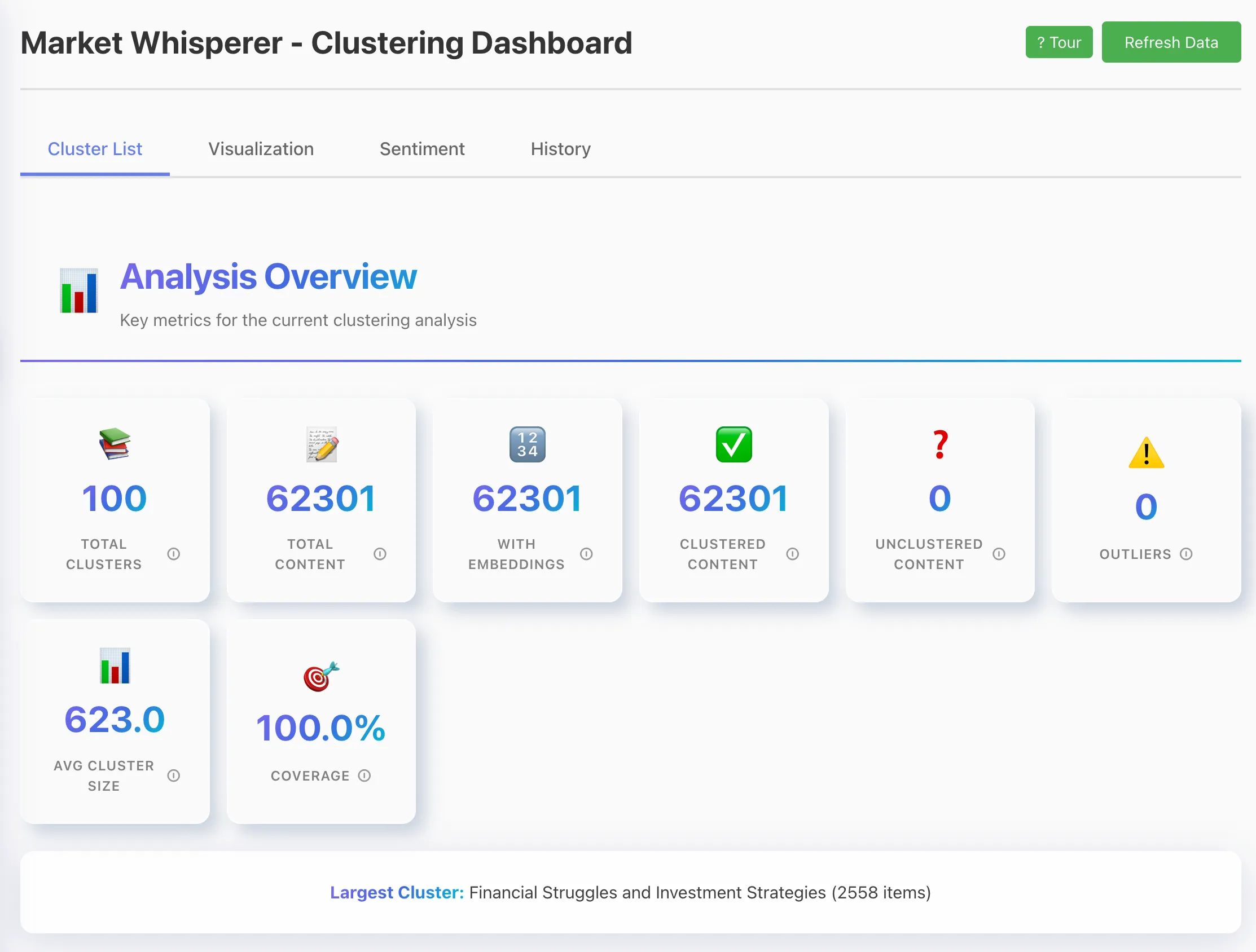1256x952 pixels.
Task: Click the yellow warning triangle icon
Action: click(x=1147, y=452)
